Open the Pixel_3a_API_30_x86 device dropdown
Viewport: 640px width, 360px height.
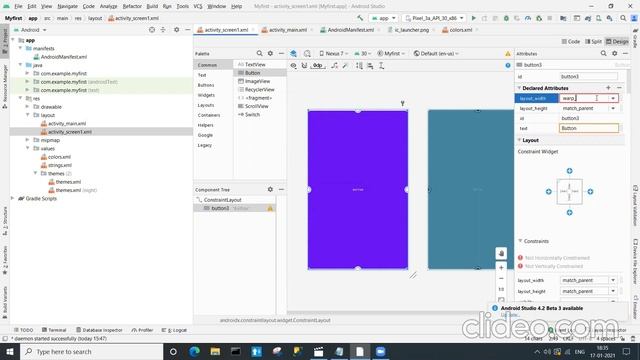click(434, 18)
